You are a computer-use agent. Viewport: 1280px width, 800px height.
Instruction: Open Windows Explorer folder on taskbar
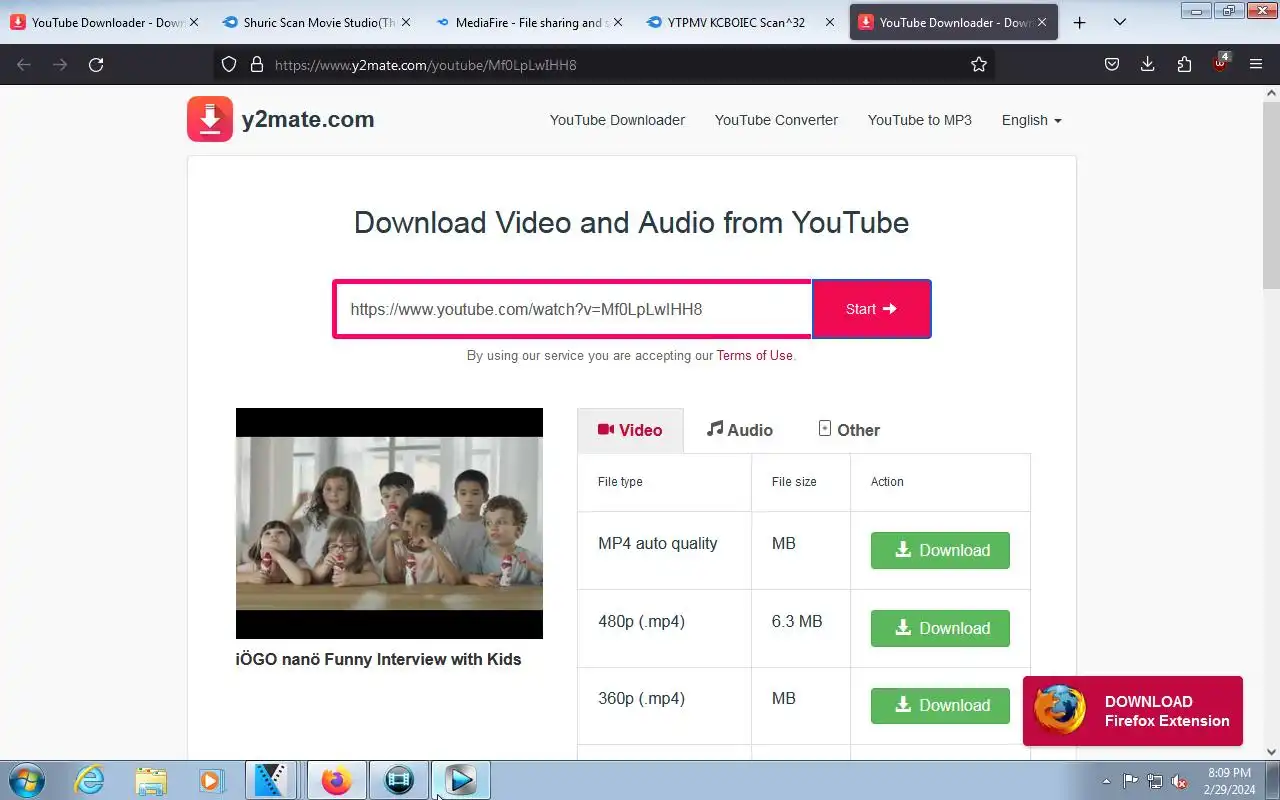pos(150,780)
